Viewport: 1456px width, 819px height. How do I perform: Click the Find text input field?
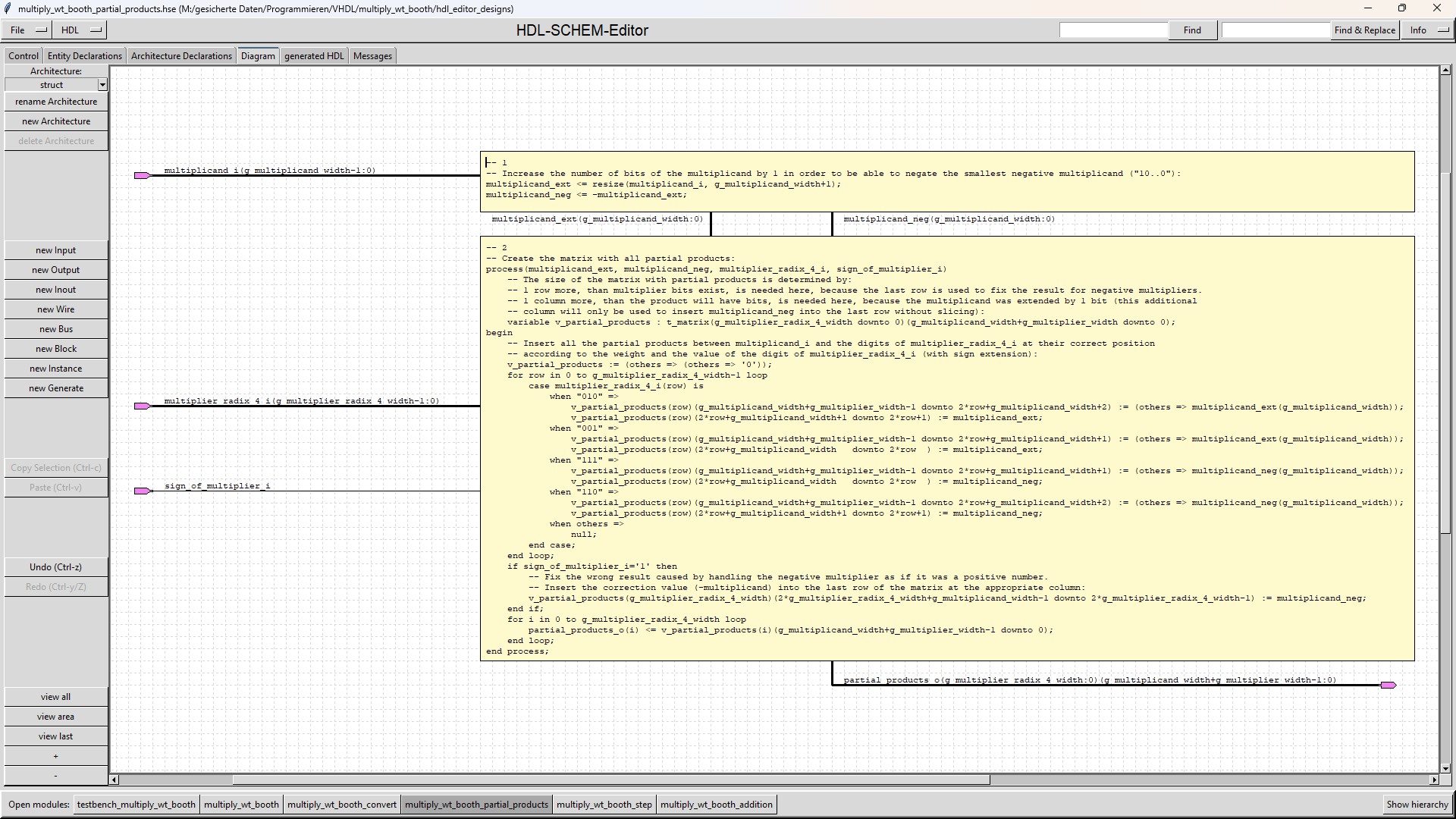pos(1113,30)
